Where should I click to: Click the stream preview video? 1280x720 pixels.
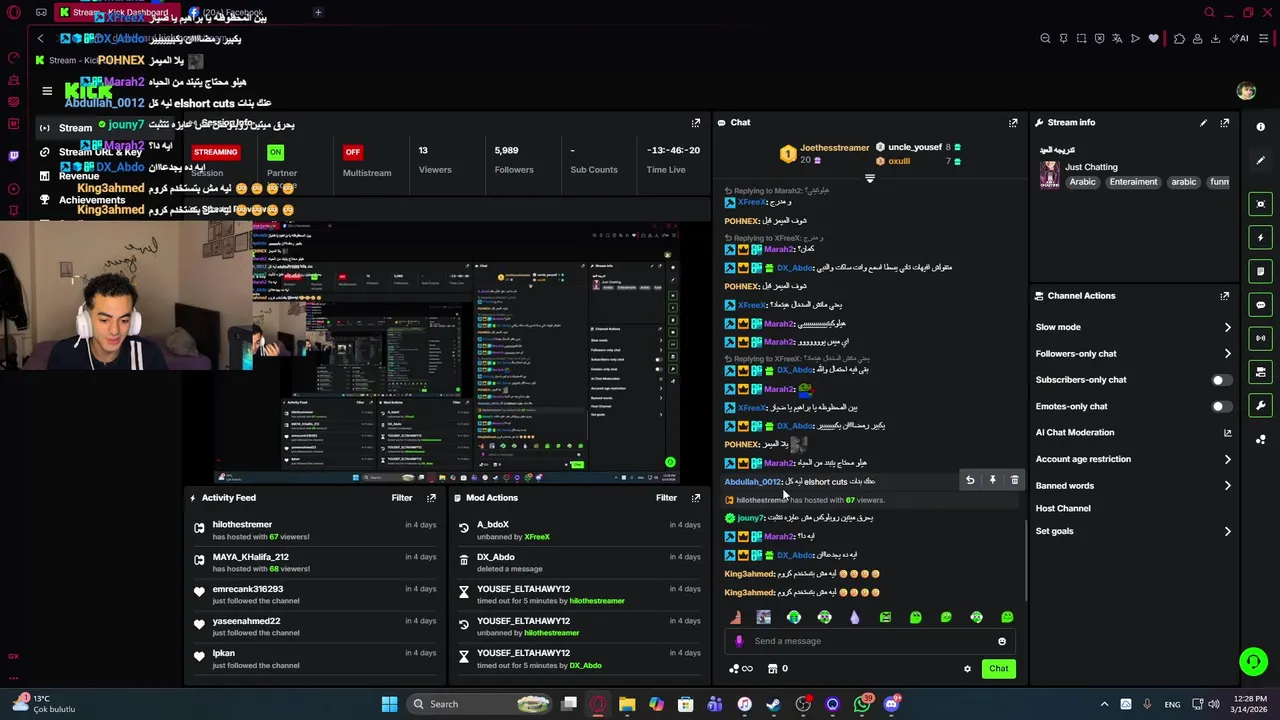tap(447, 350)
